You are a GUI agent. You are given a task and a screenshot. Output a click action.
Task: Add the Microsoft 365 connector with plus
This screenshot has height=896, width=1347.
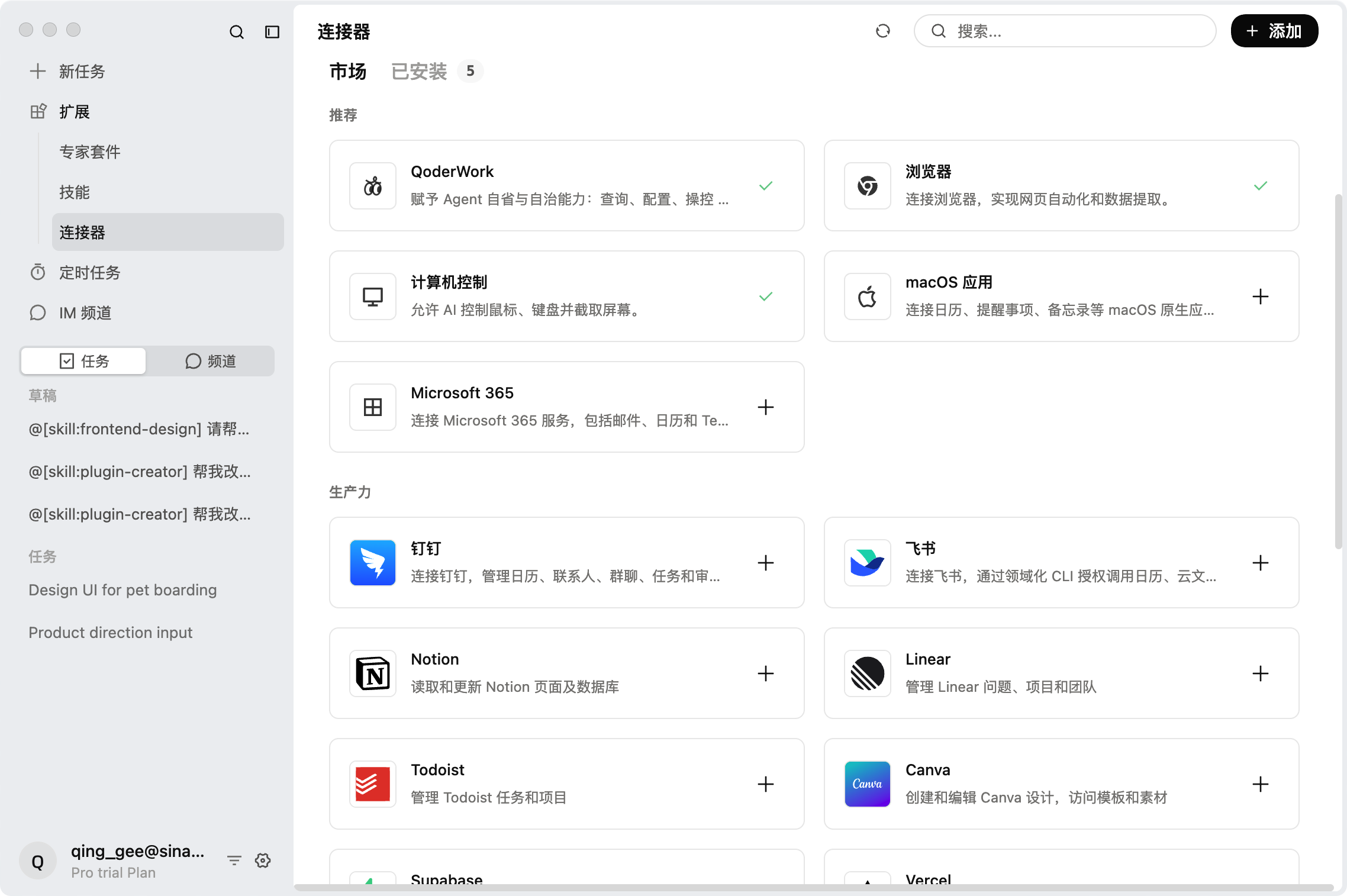(x=765, y=407)
